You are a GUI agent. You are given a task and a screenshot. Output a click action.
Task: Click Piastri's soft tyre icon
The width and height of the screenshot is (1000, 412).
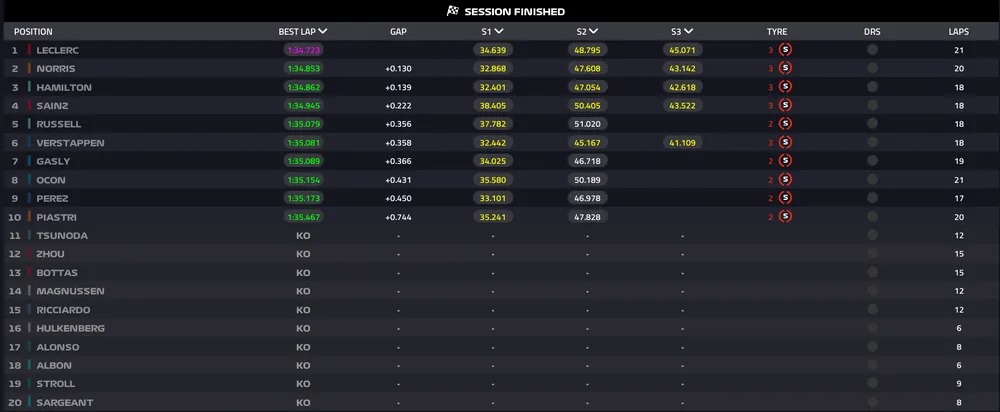[785, 217]
